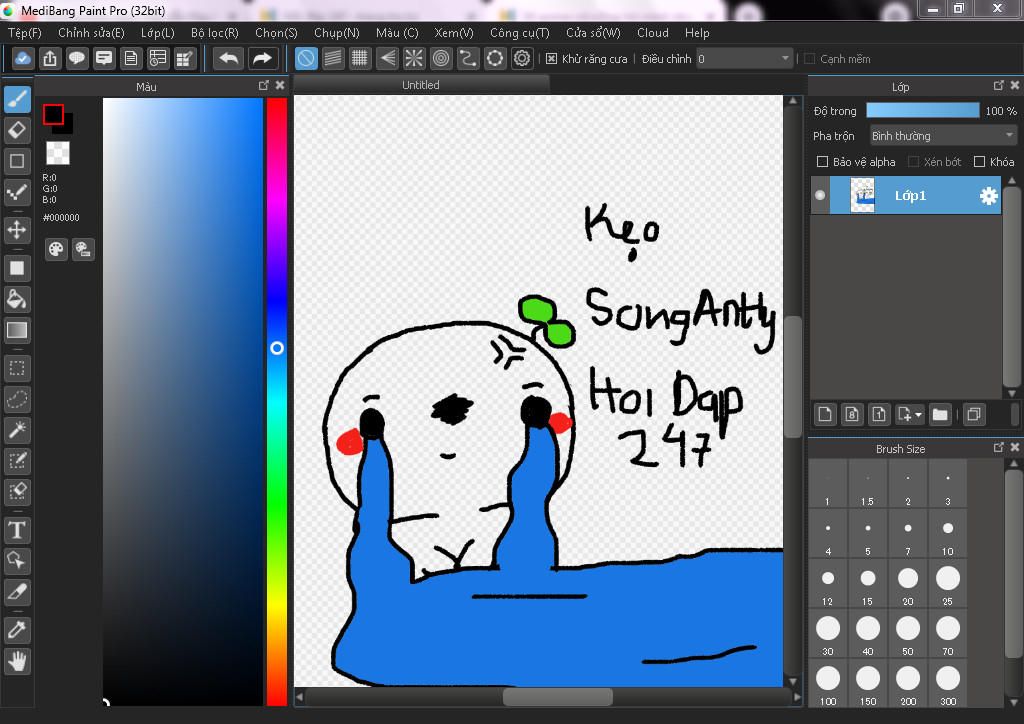Select the Gradient tool

click(x=17, y=330)
